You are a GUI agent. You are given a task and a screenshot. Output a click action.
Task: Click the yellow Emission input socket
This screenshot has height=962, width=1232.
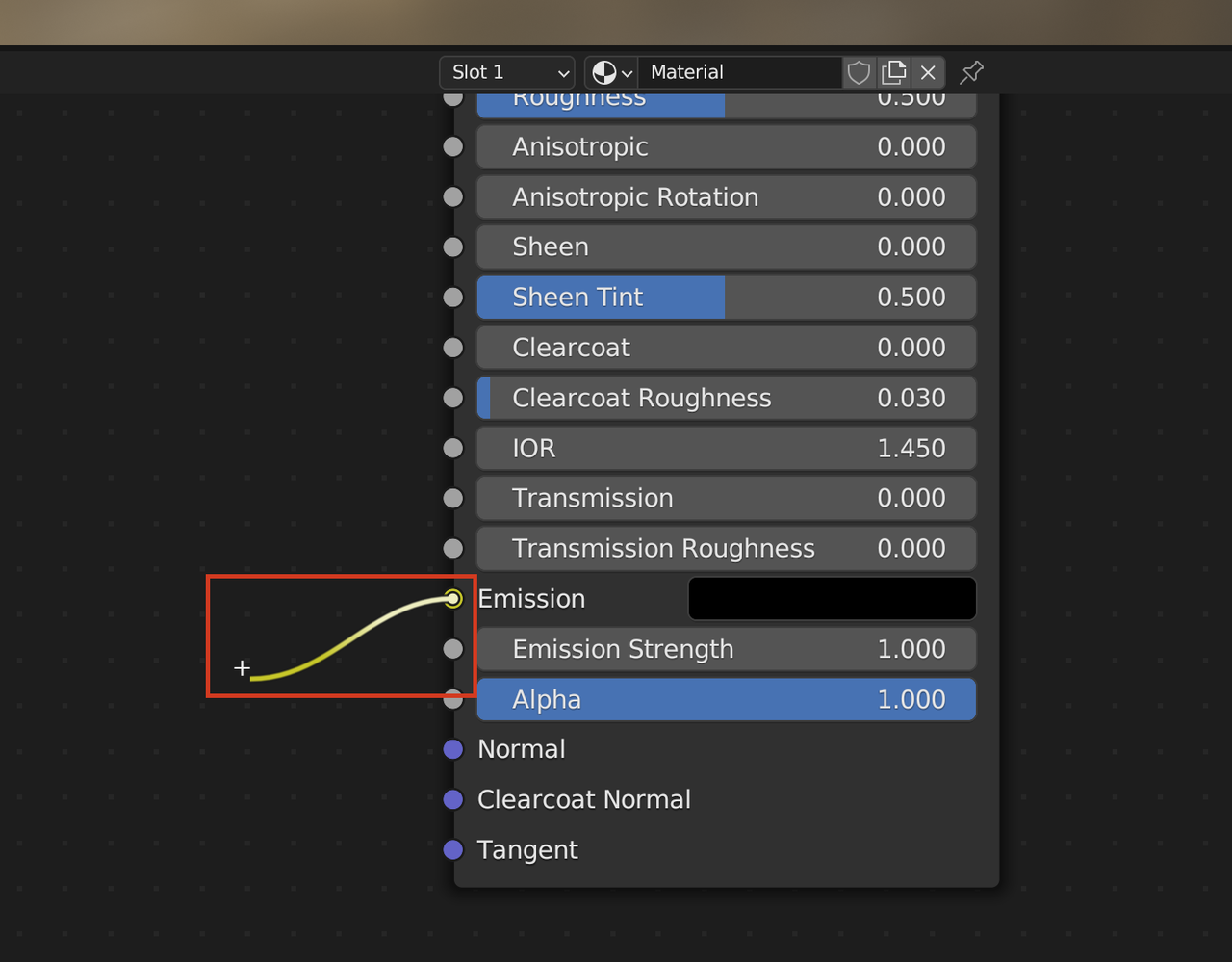pyautogui.click(x=453, y=599)
